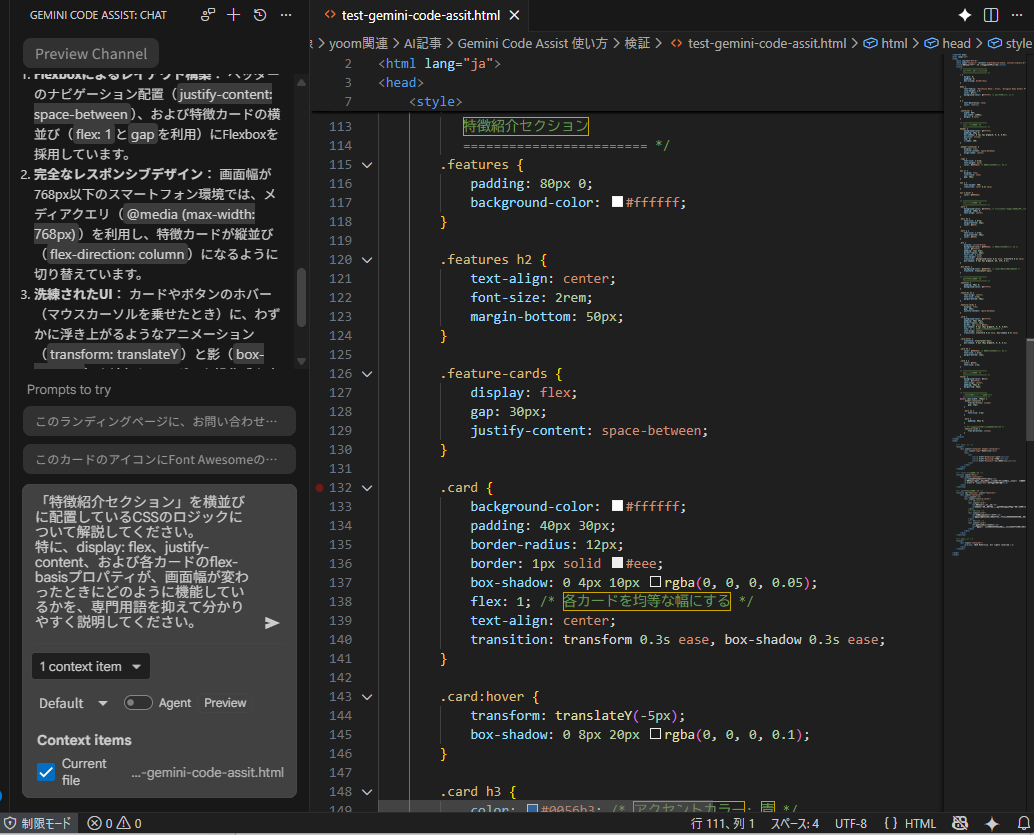Click the Copilot-style status icon beside HTML
The height and width of the screenshot is (835, 1034).
(x=960, y=823)
